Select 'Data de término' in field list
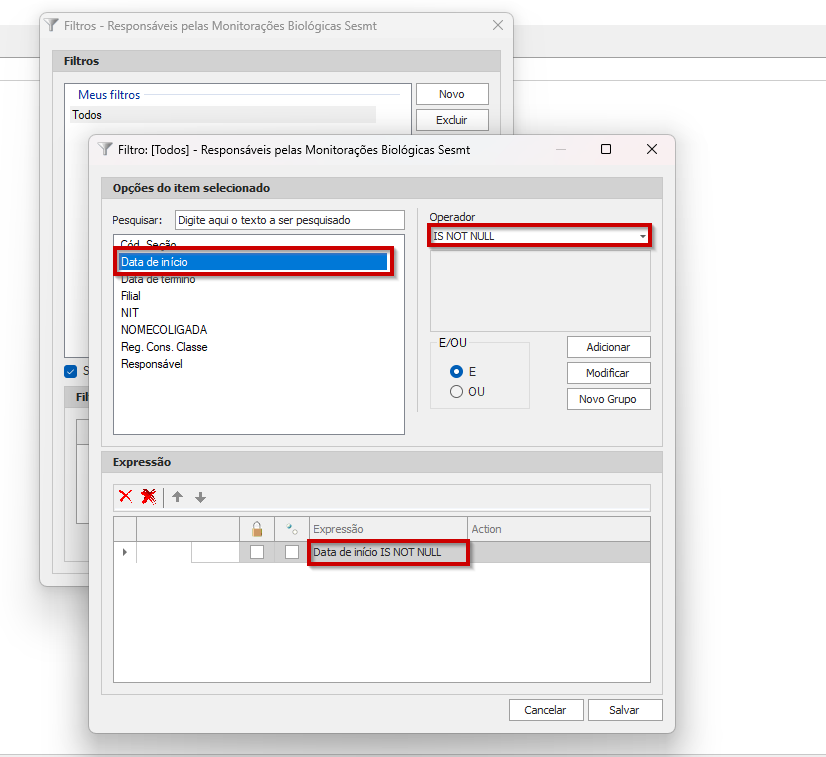 coord(158,279)
